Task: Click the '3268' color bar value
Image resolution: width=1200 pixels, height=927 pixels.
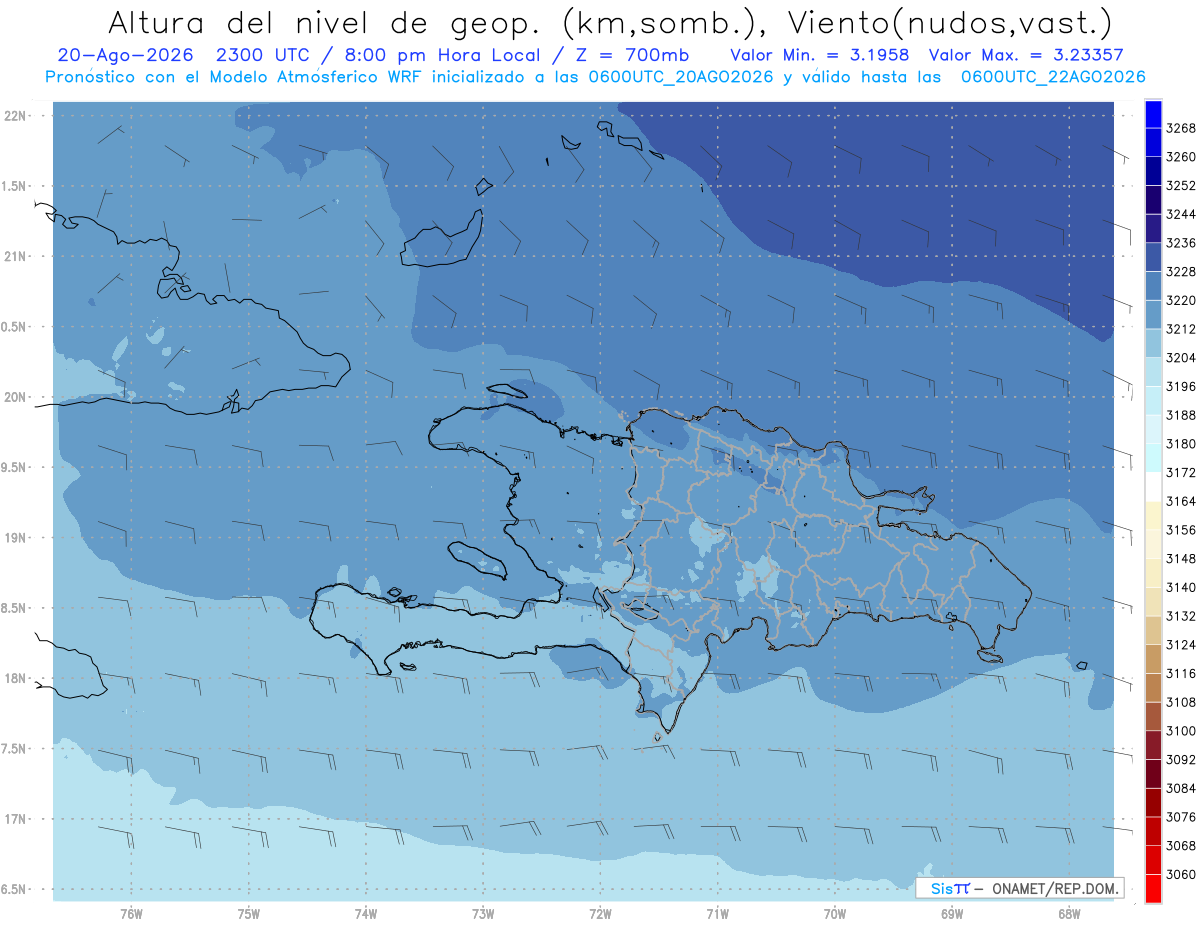Action: click(x=1181, y=128)
